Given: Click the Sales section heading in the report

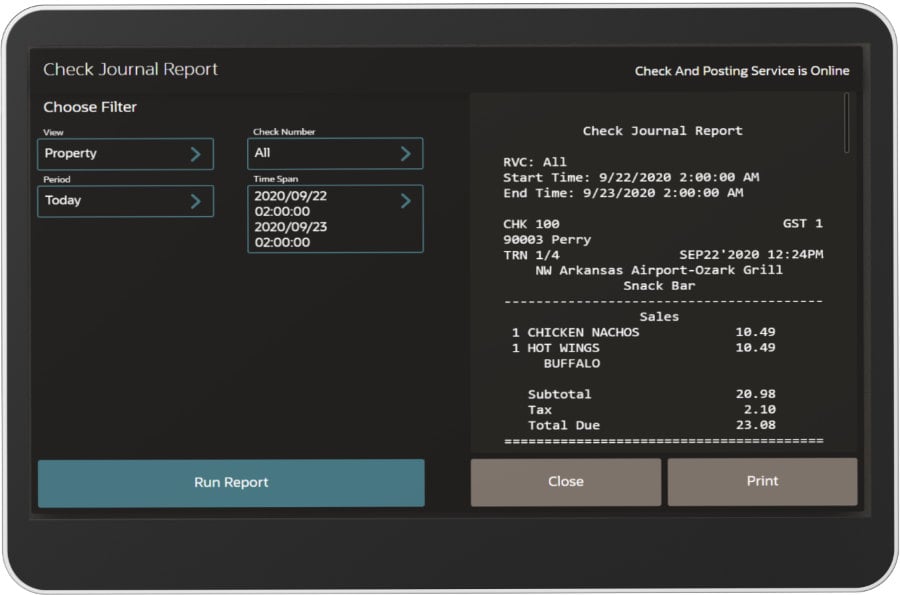Looking at the screenshot, I should coord(659,317).
